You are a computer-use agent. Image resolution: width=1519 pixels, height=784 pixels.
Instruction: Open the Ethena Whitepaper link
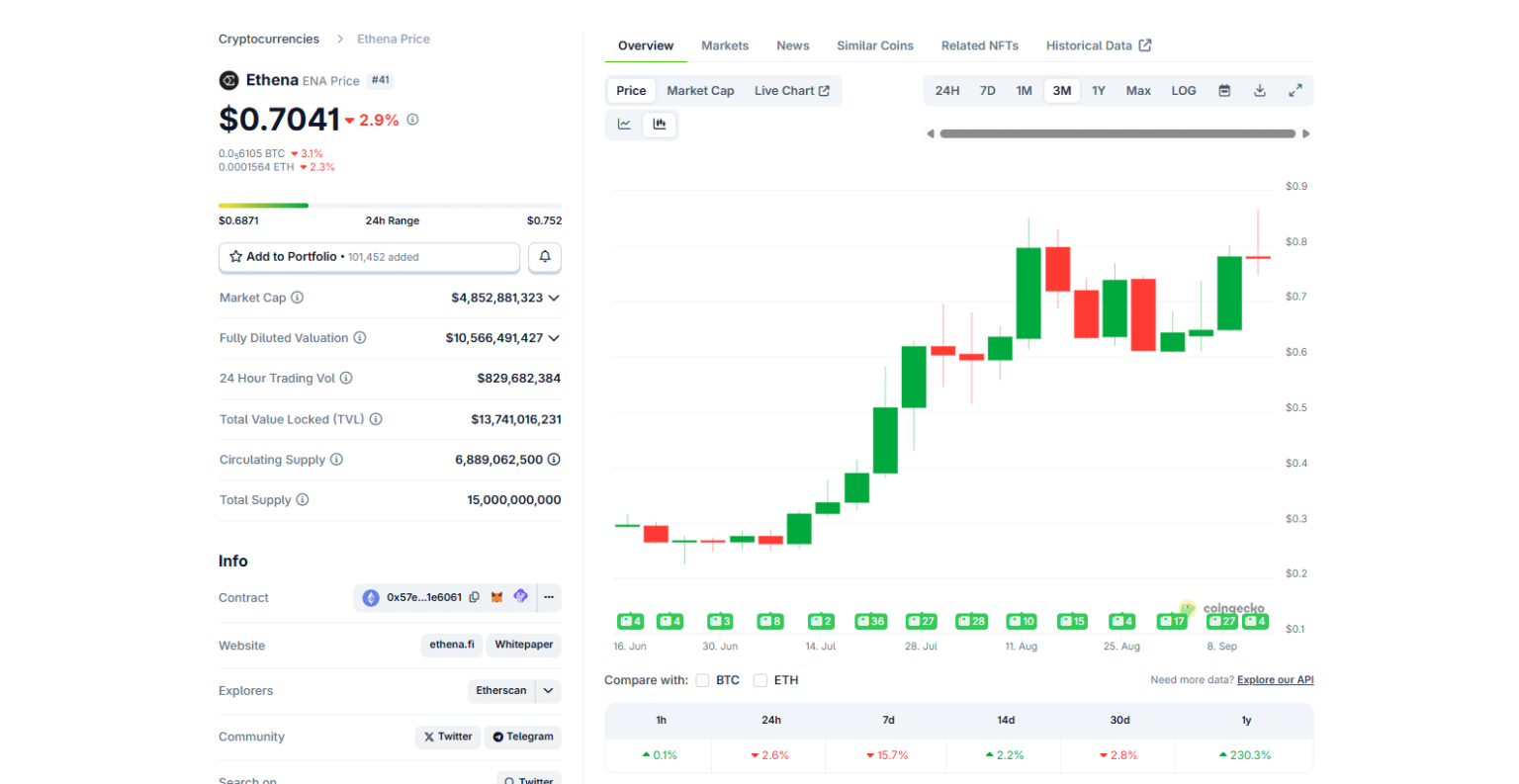[x=523, y=645]
